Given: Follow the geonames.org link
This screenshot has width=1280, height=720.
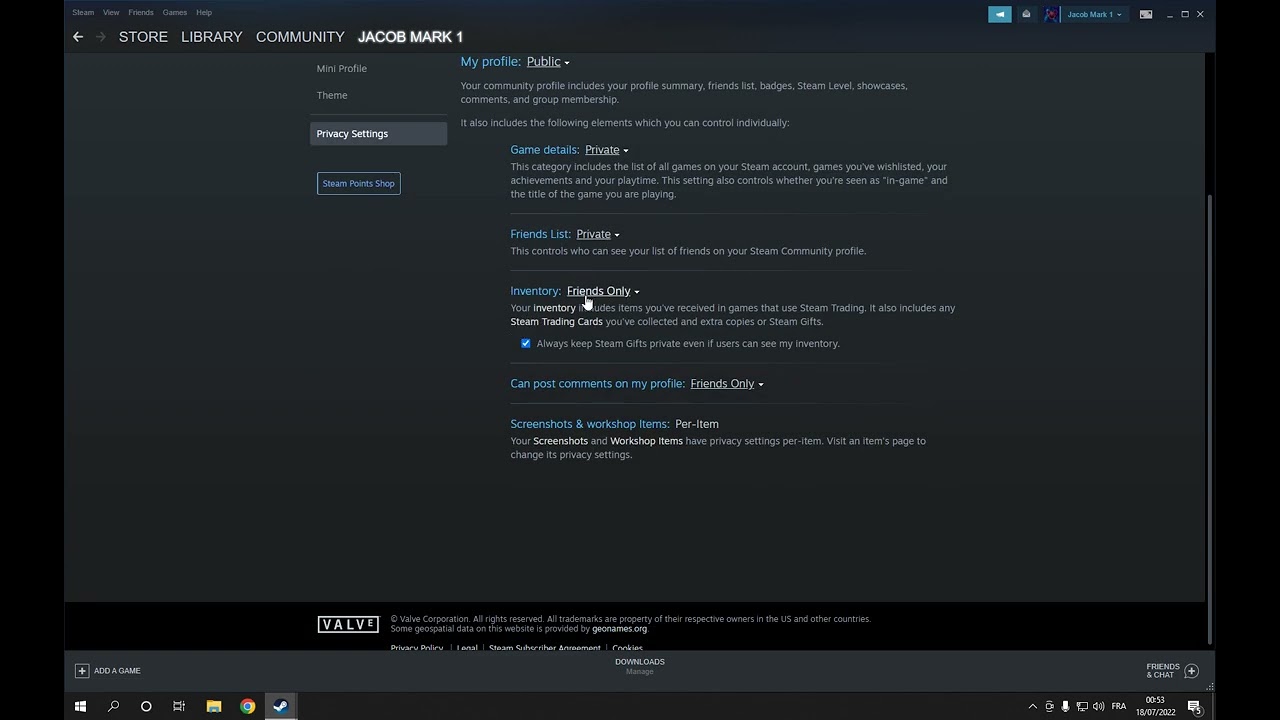Looking at the screenshot, I should tap(619, 629).
